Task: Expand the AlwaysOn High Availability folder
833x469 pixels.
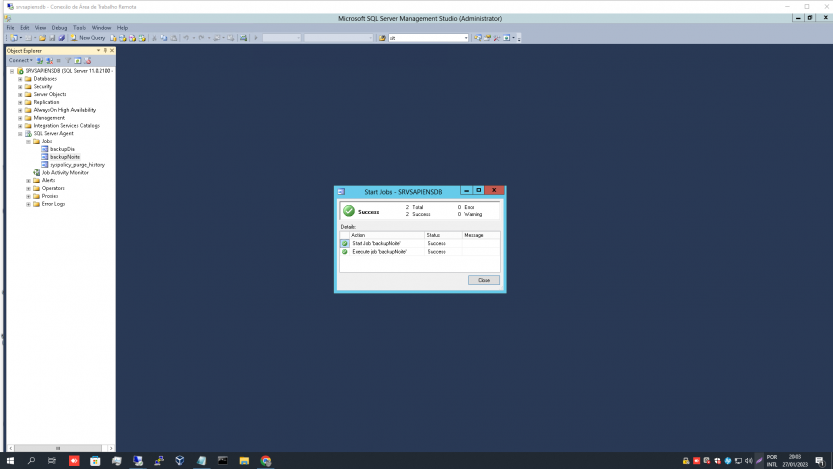Action: pyautogui.click(x=20, y=110)
